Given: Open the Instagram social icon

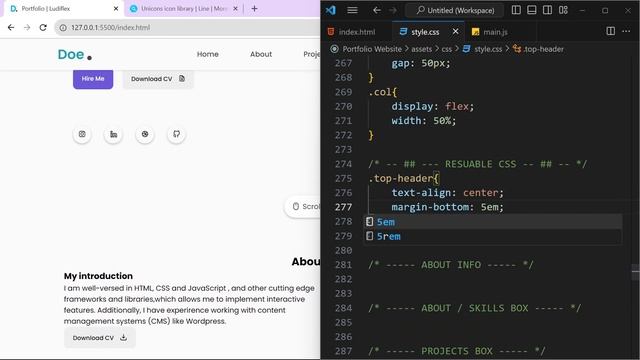Looking at the screenshot, I should coord(82,134).
